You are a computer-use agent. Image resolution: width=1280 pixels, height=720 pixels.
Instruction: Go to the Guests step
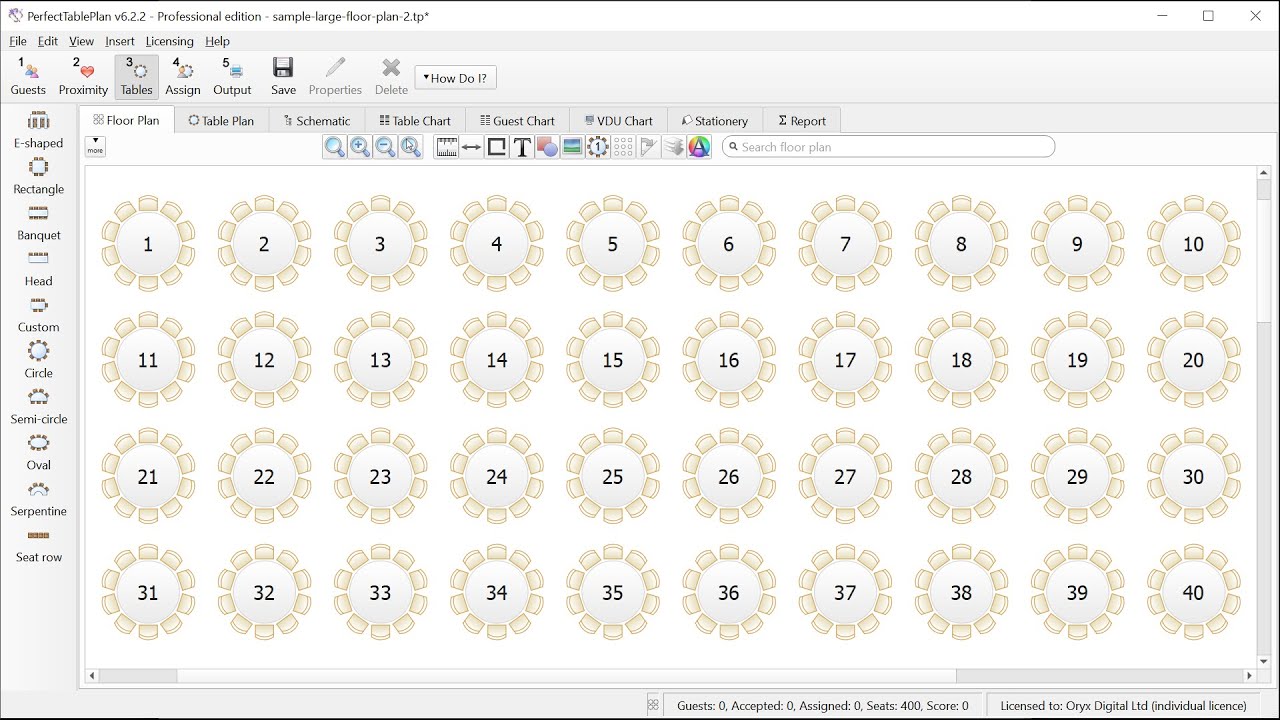tap(28, 76)
